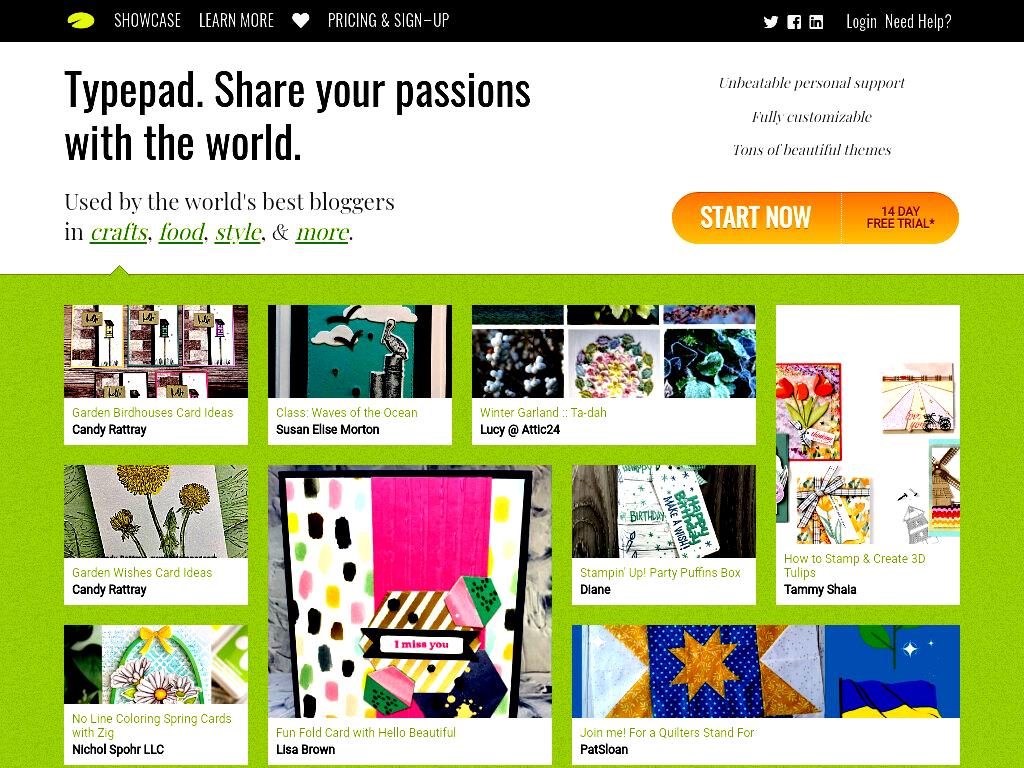This screenshot has height=768, width=1024.
Task: Click the Login link
Action: point(861,22)
